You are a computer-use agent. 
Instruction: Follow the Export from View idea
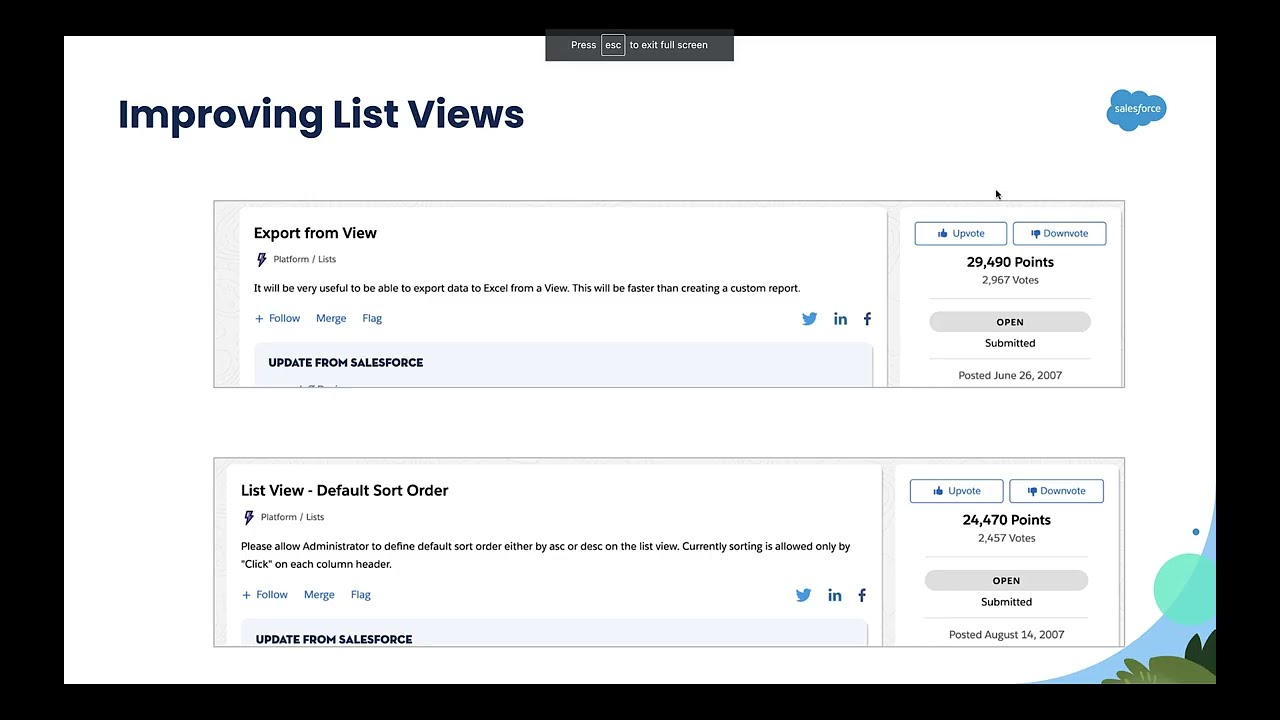277,318
